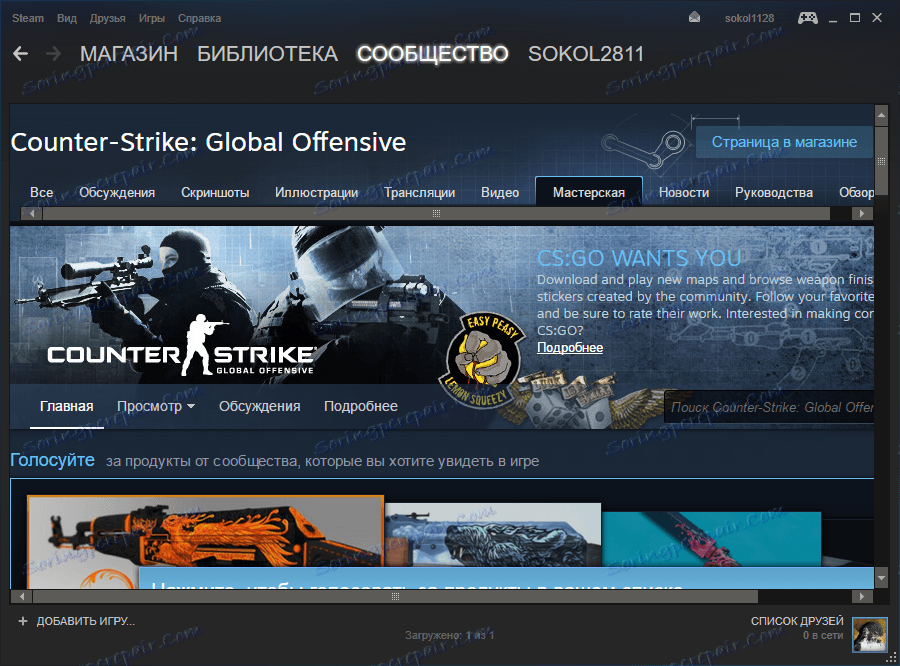This screenshot has height=666, width=900.
Task: Open the Друзья menu
Action: (x=107, y=18)
